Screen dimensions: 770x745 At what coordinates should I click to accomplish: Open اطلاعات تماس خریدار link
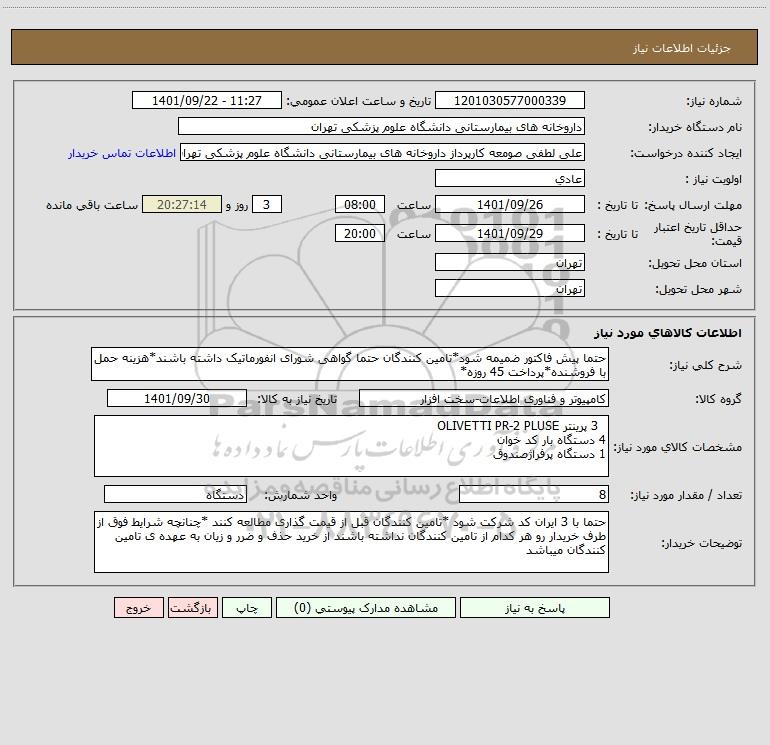(x=122, y=153)
